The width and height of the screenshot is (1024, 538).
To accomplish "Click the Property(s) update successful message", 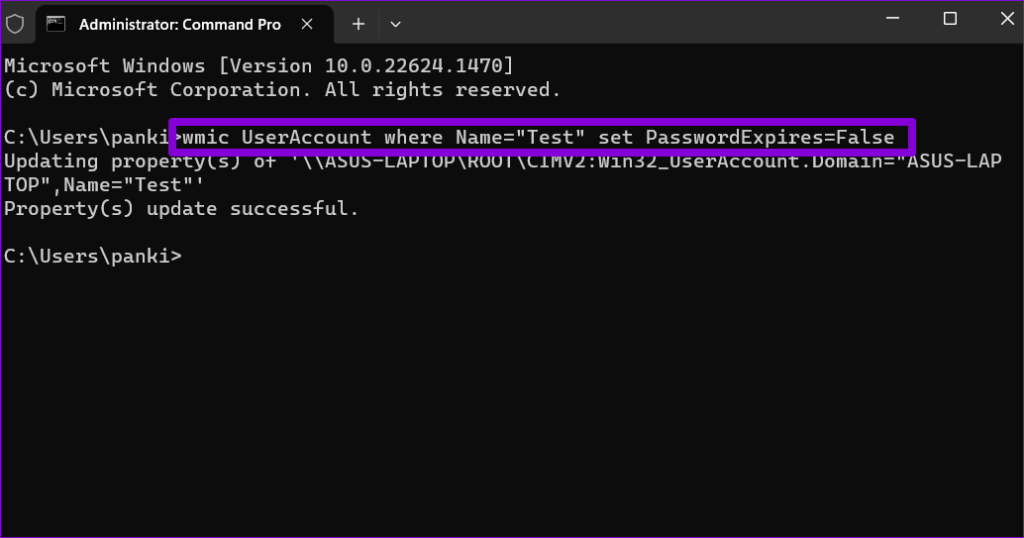I will click(182, 209).
